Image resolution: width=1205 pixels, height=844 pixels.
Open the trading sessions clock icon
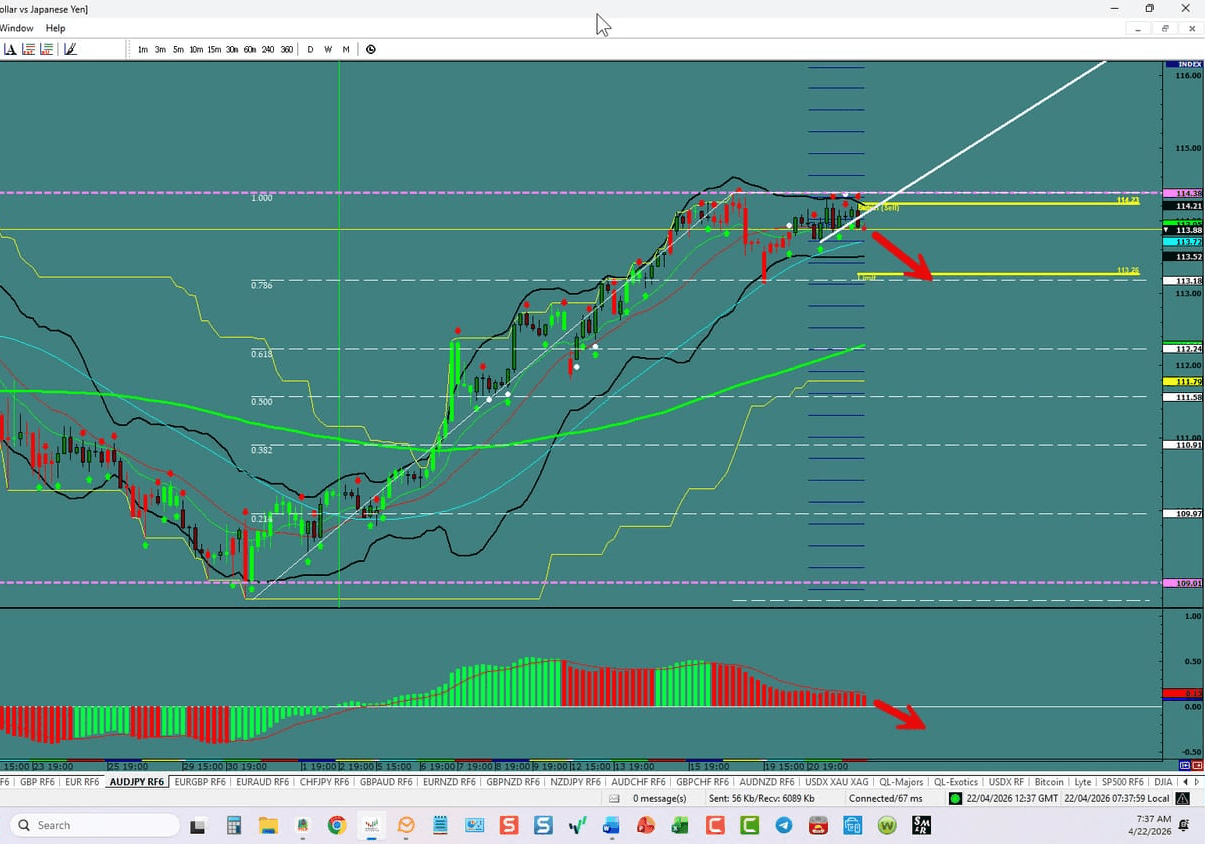(370, 49)
